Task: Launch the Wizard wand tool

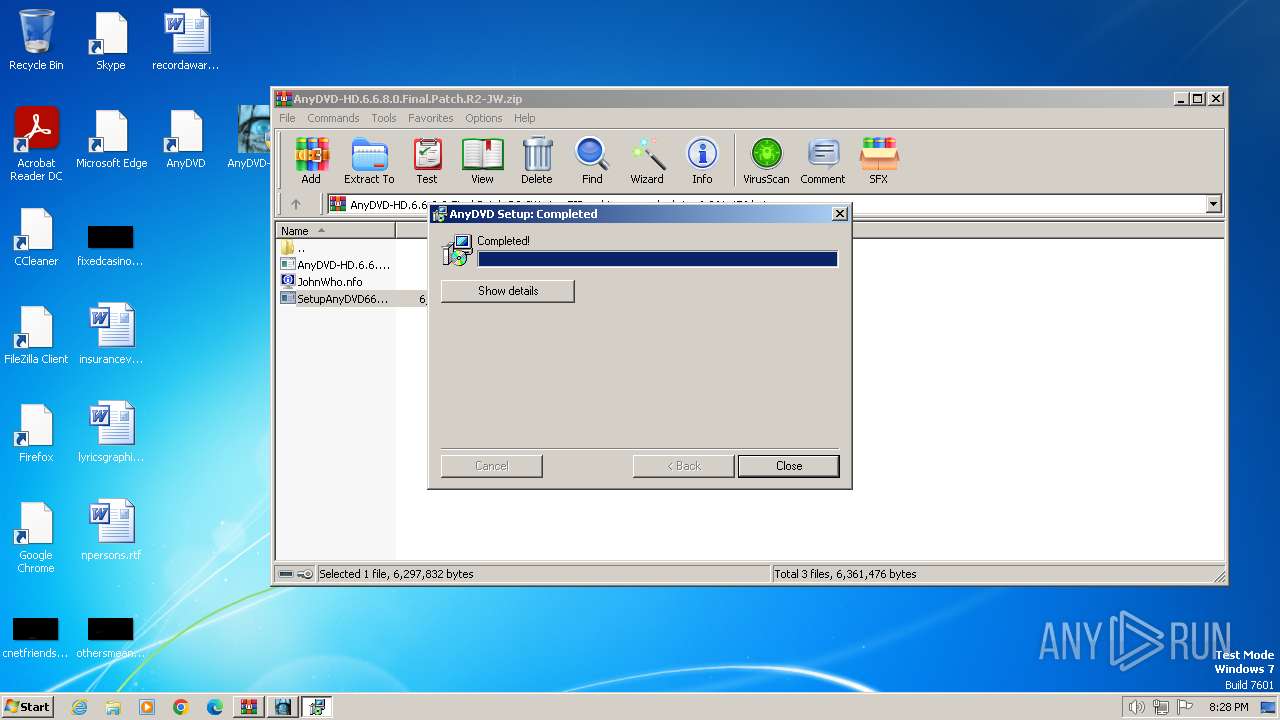Action: (x=647, y=161)
